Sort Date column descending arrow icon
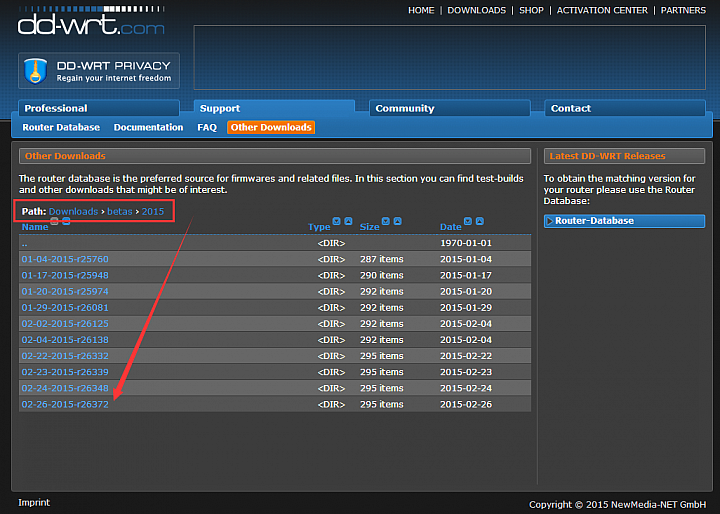The height and width of the screenshot is (514, 720). (x=468, y=221)
